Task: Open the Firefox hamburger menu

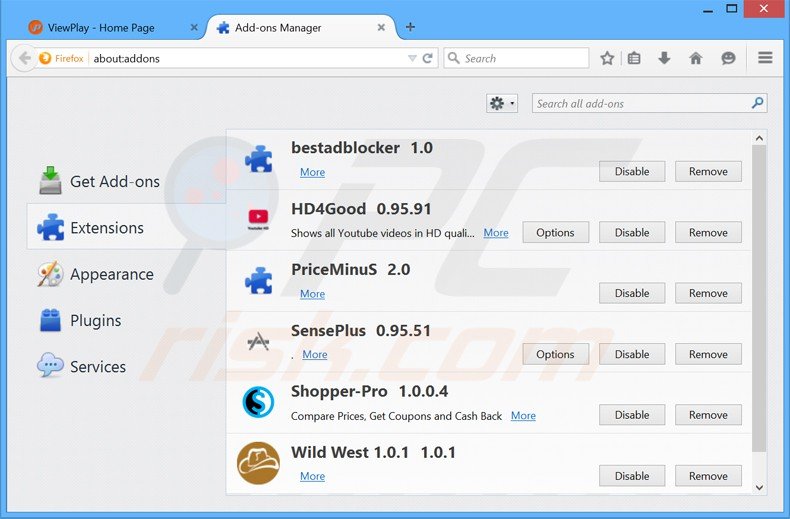Action: click(765, 58)
